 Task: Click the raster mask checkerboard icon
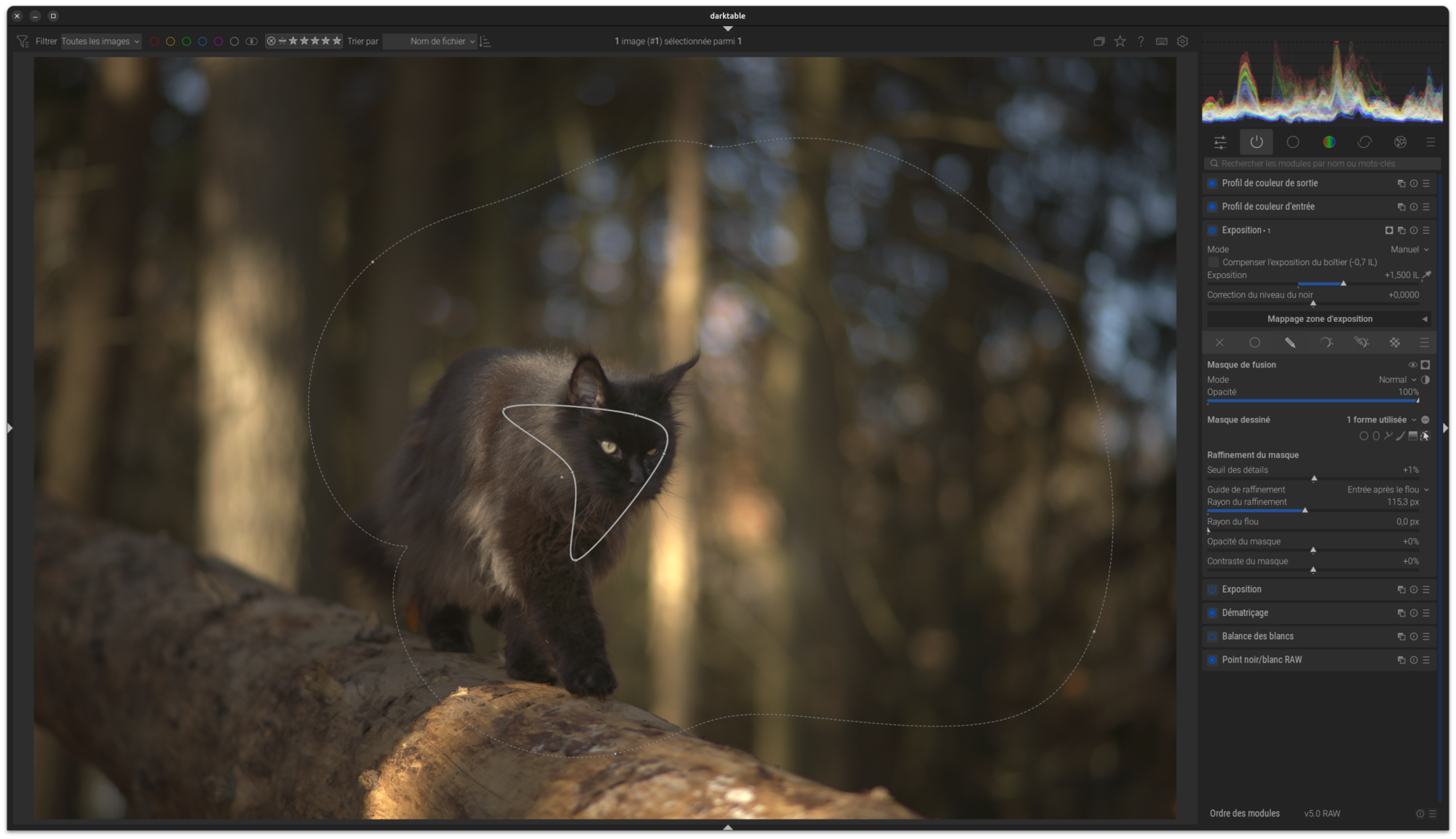pos(1394,342)
